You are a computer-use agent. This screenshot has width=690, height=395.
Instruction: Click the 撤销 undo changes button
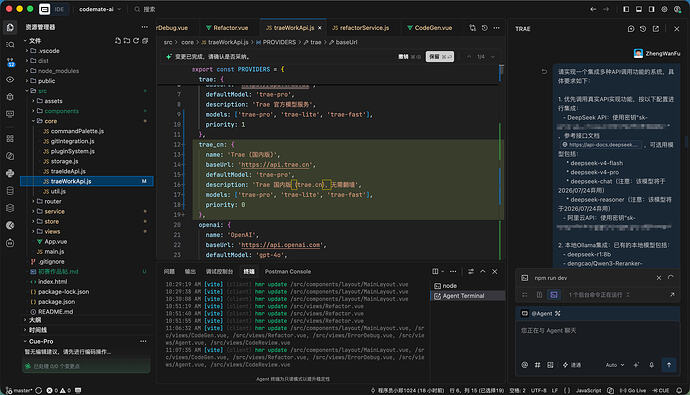(x=409, y=57)
